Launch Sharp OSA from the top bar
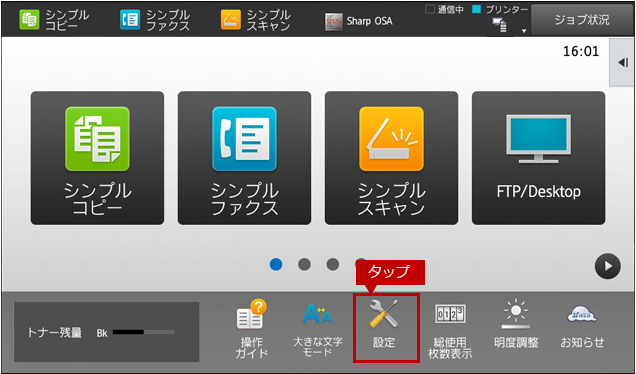This screenshot has width=636, height=374. (x=359, y=21)
